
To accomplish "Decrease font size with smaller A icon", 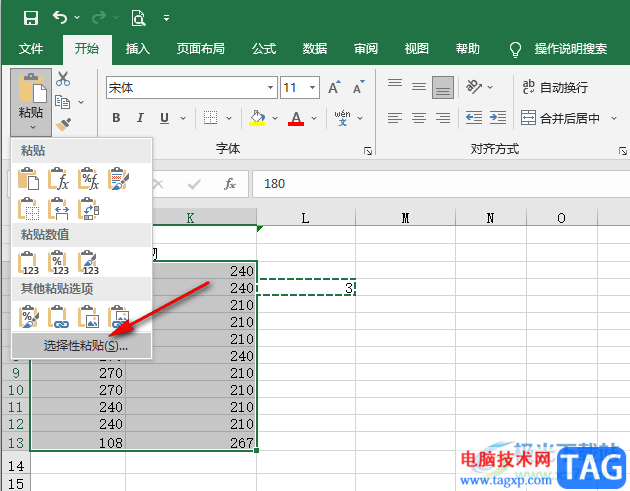I will 358,87.
